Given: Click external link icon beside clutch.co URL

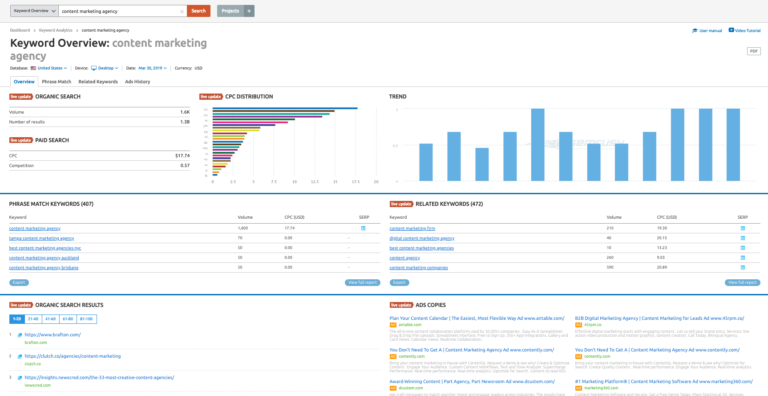Looking at the screenshot, I should 20,357.
